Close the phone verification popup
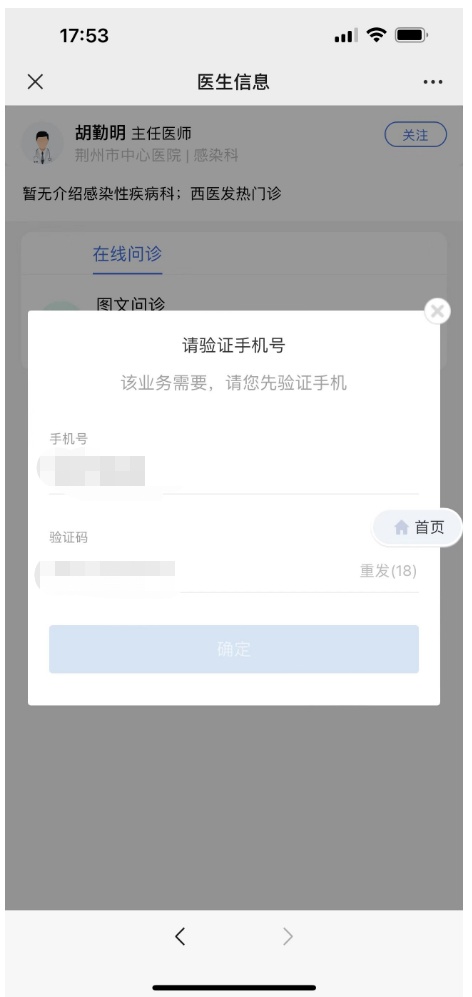 [x=437, y=311]
